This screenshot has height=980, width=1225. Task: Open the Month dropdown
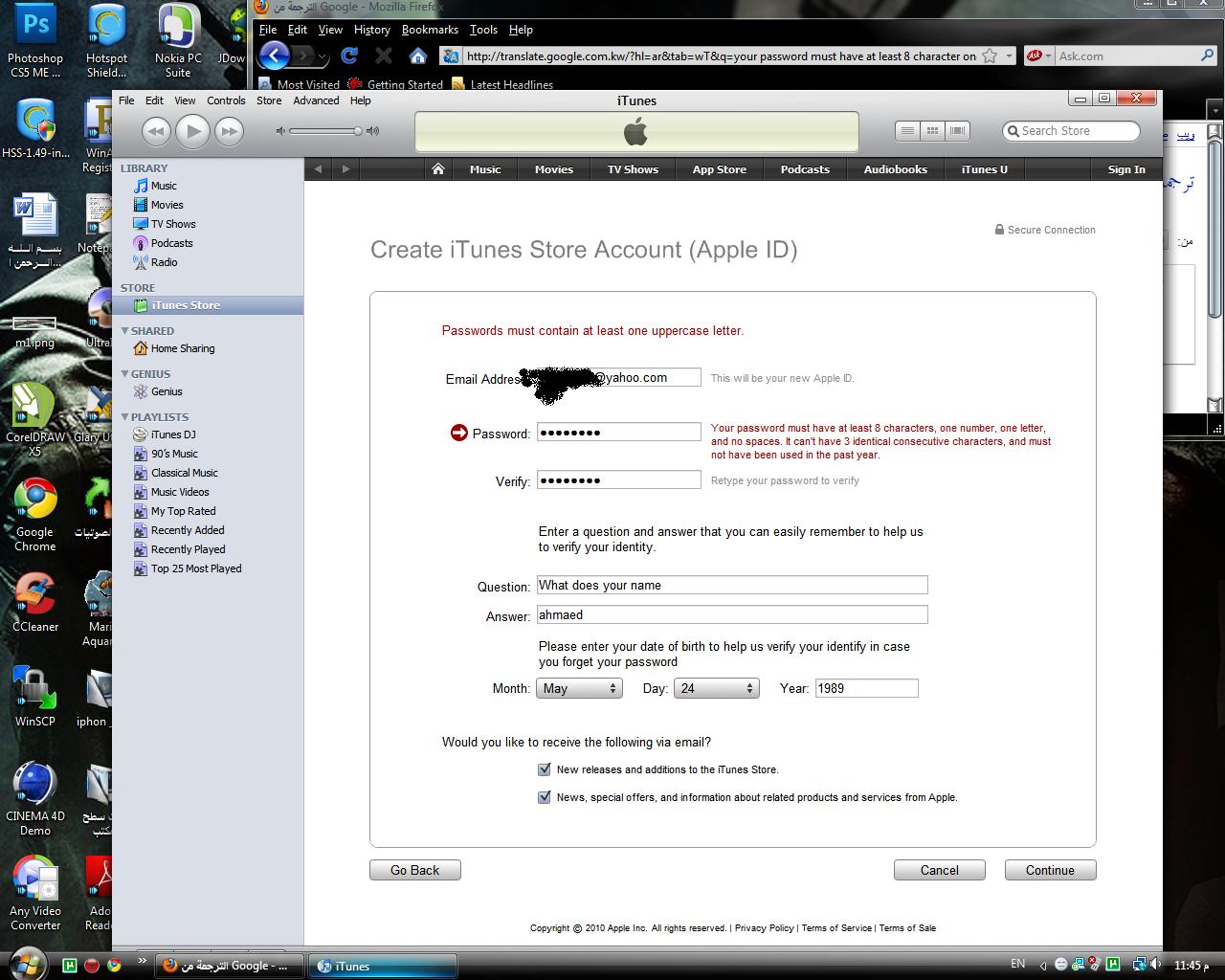click(x=579, y=688)
